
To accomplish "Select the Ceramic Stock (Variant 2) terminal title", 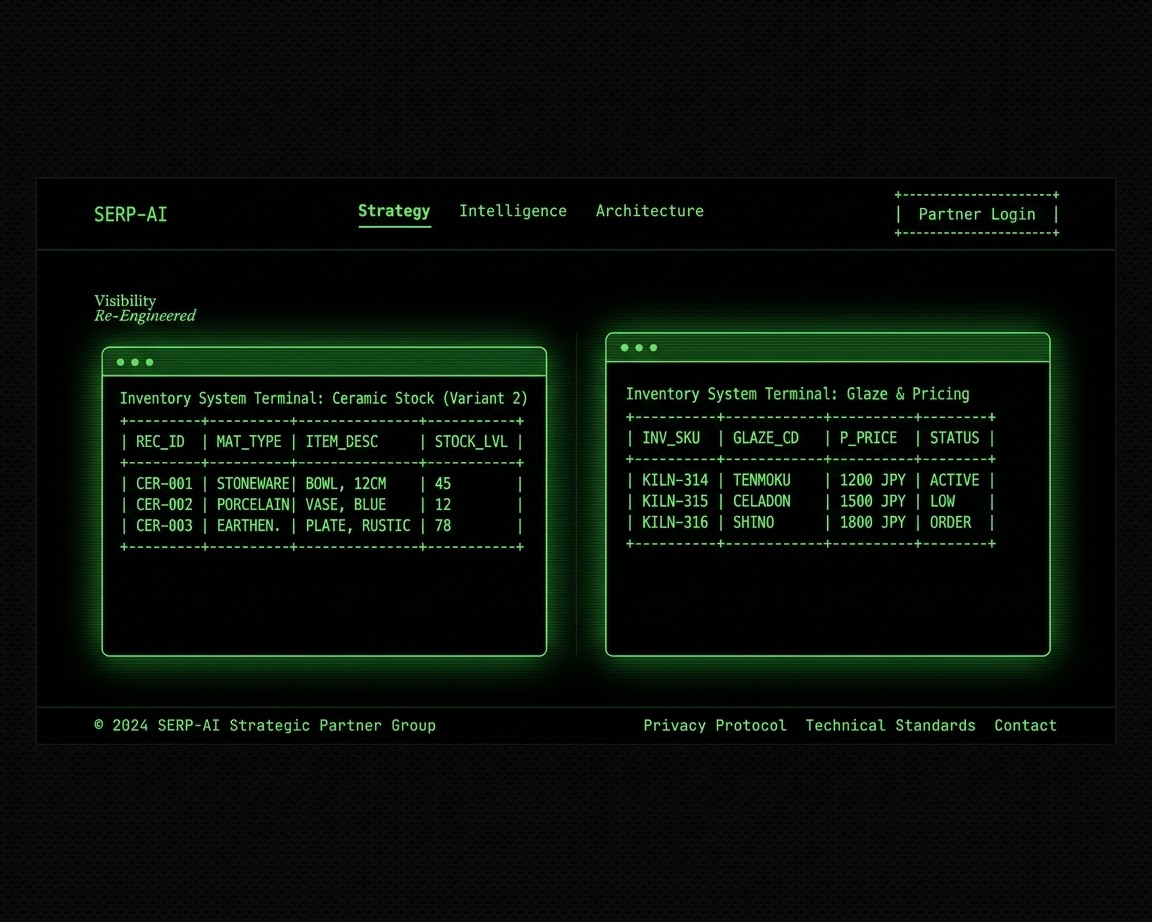I will pos(323,398).
